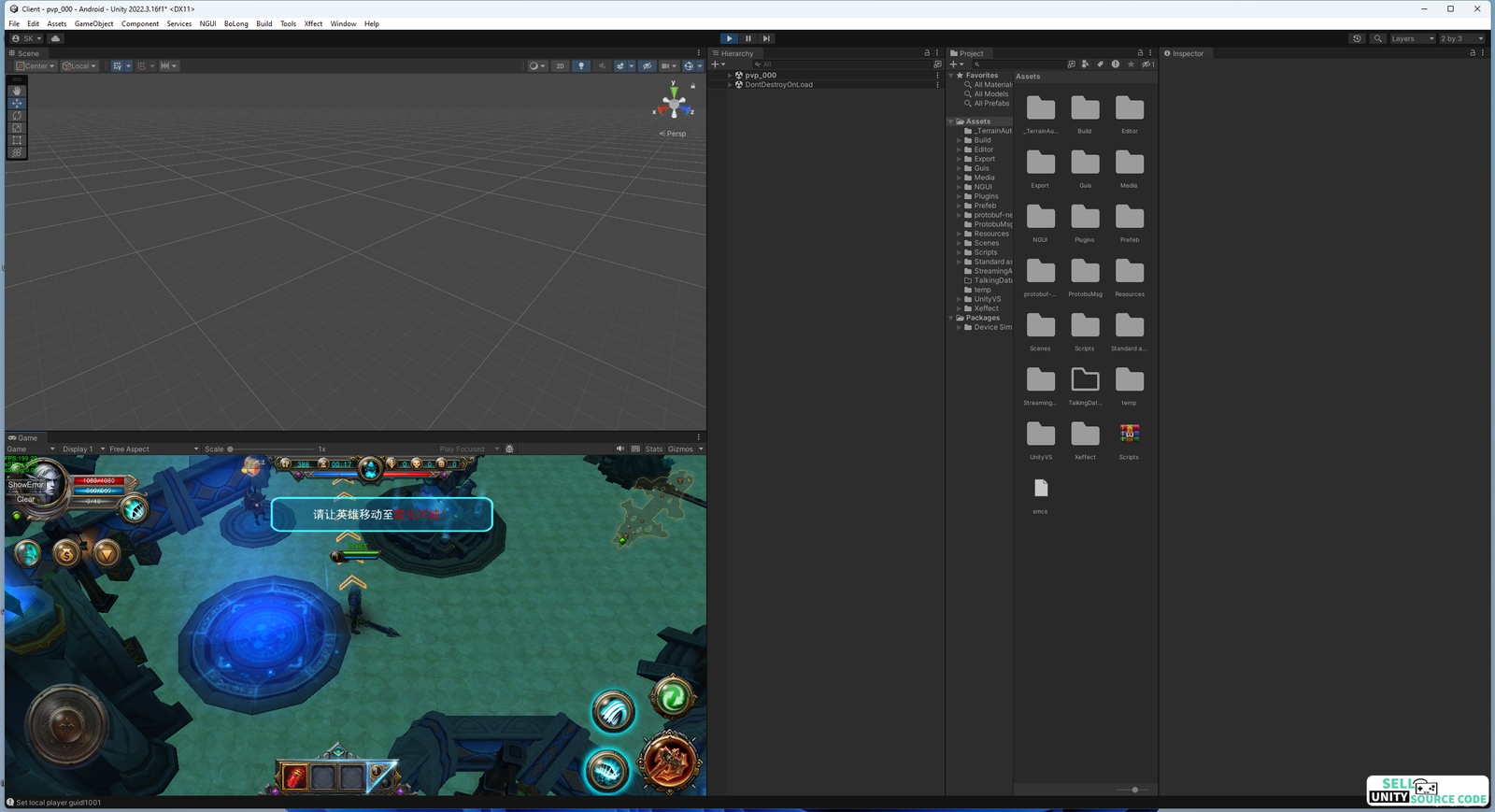The height and width of the screenshot is (812, 1495).
Task: Open the Scripts archive file icon
Action: click(x=1130, y=434)
